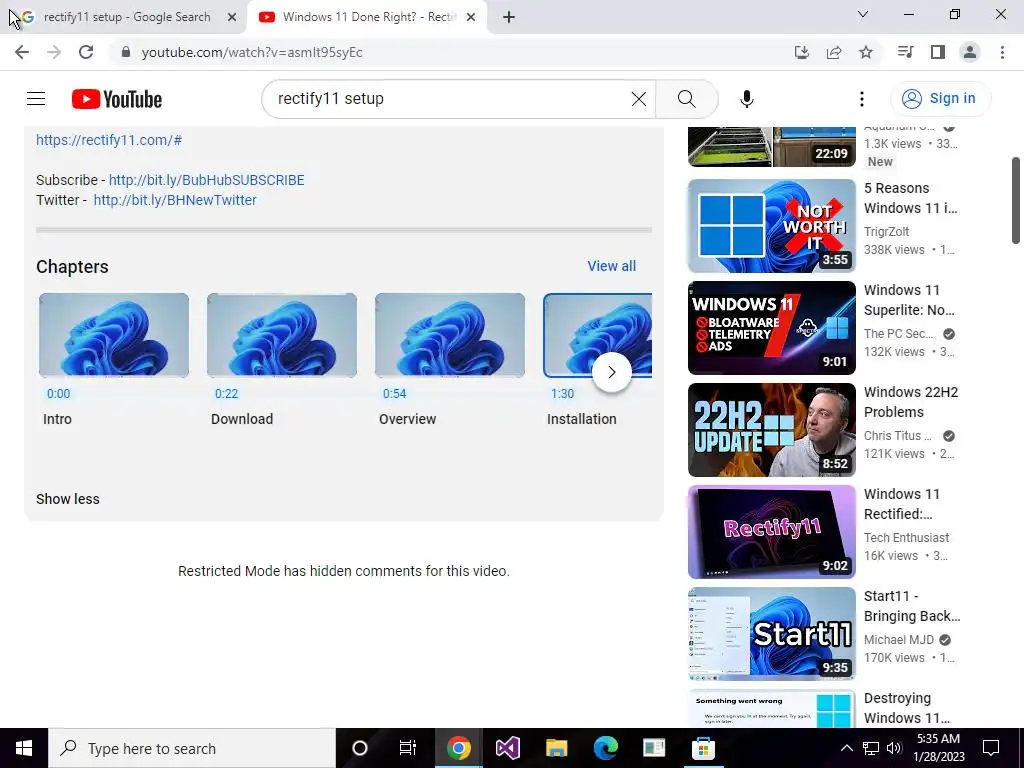Start voice search with the microphone
Screen dimensions: 1024x768
coord(746,99)
